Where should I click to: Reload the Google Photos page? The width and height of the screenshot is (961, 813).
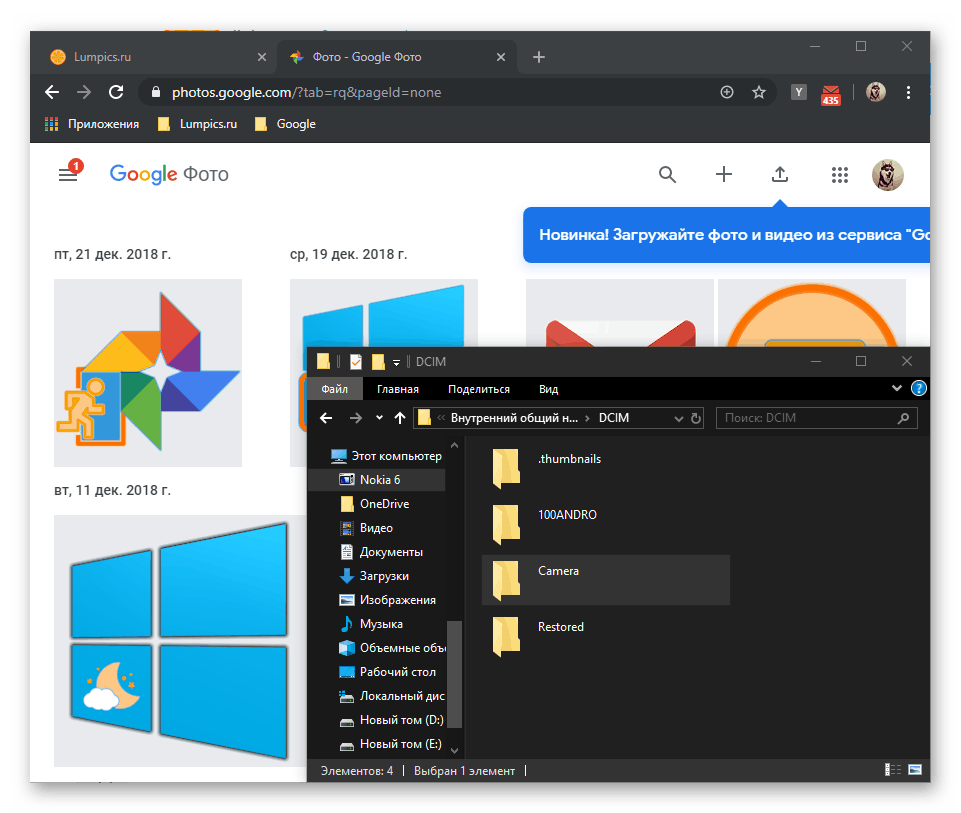click(x=116, y=93)
